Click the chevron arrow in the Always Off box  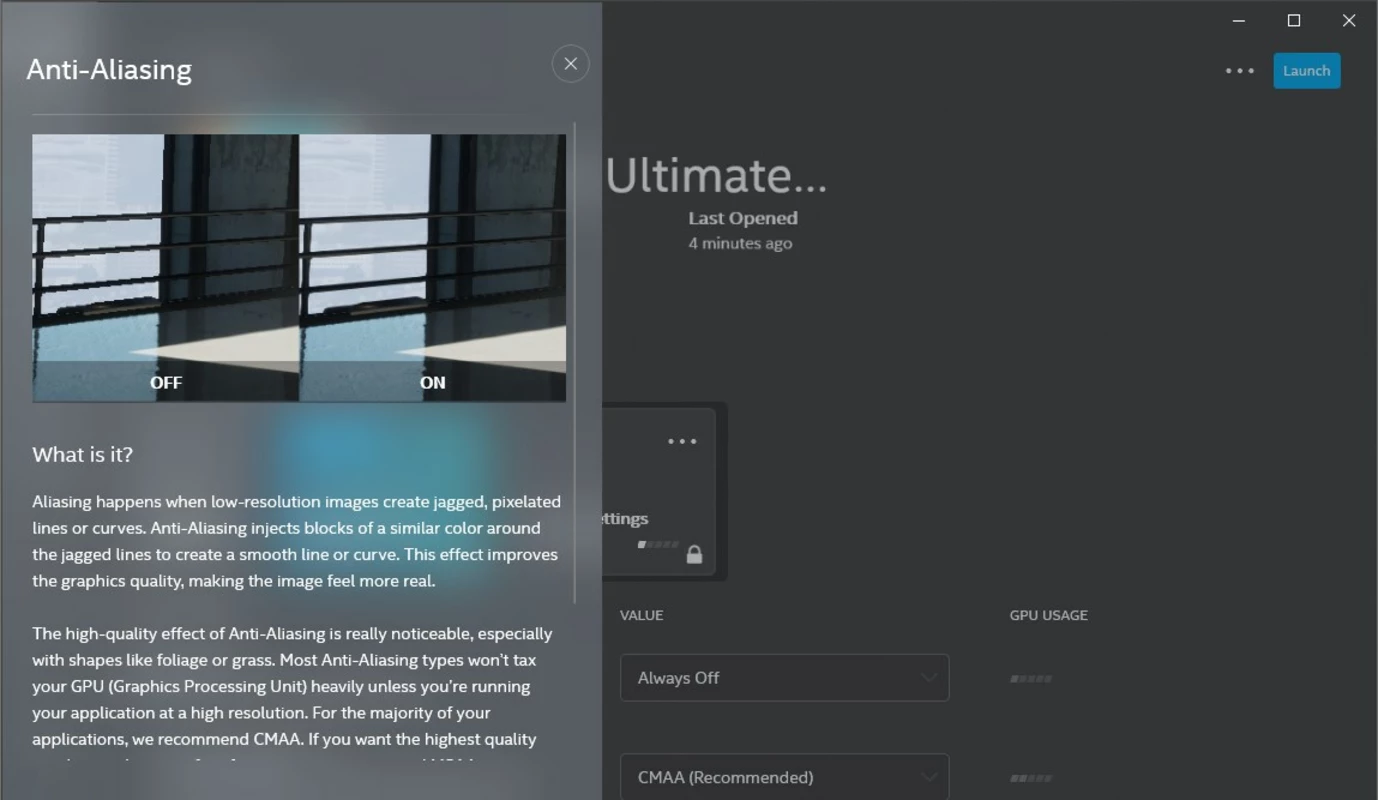928,678
